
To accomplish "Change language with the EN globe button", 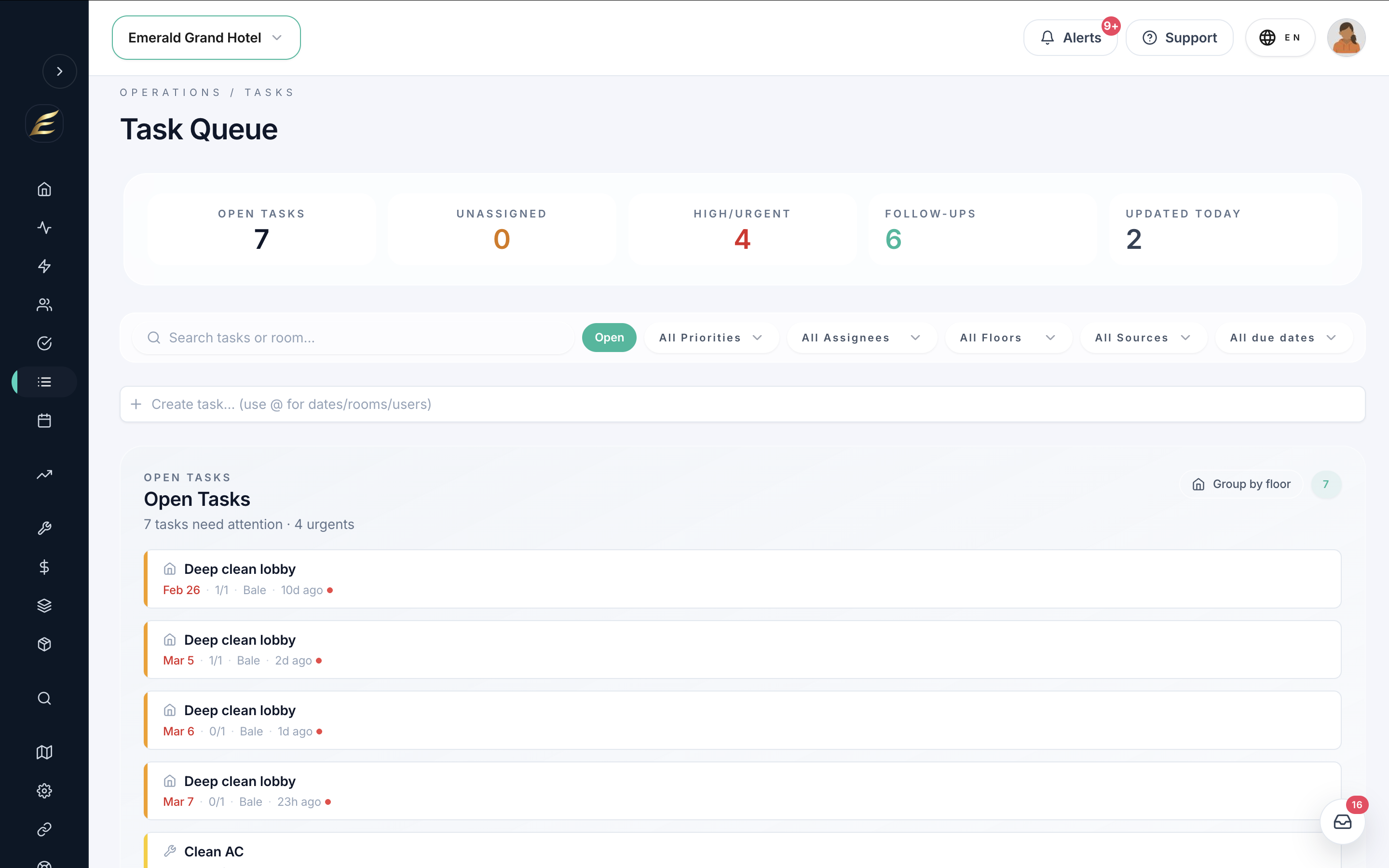I will pyautogui.click(x=1280, y=38).
